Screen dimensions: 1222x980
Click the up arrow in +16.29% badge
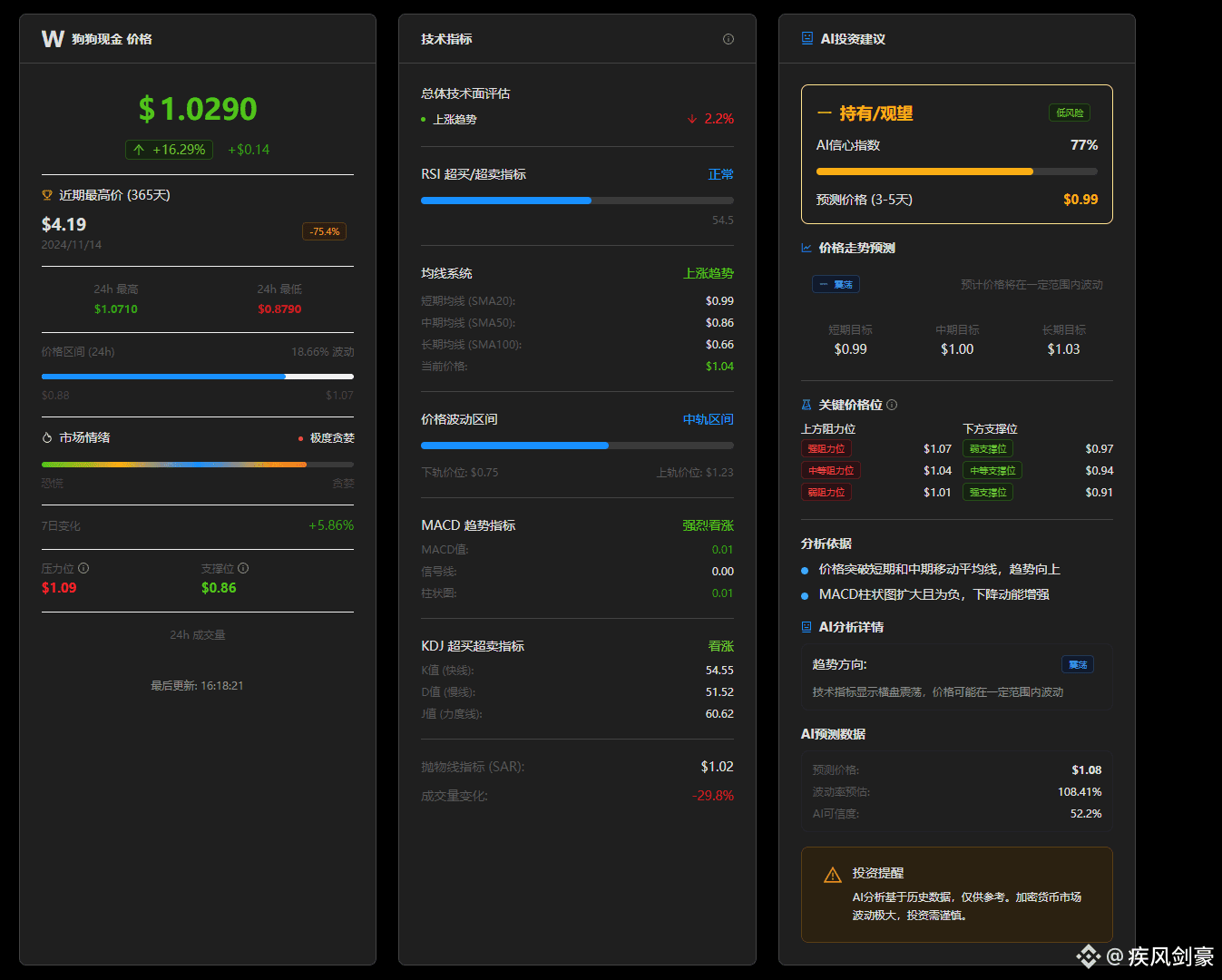139,150
